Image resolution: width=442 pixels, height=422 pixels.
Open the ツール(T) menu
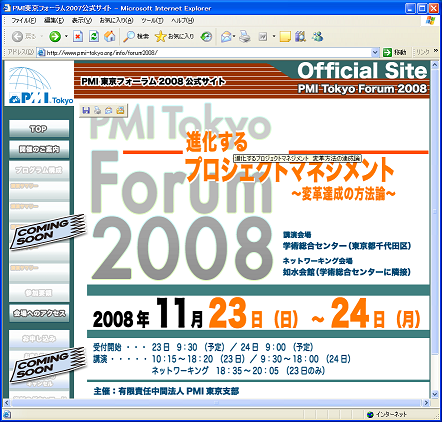pos(152,21)
